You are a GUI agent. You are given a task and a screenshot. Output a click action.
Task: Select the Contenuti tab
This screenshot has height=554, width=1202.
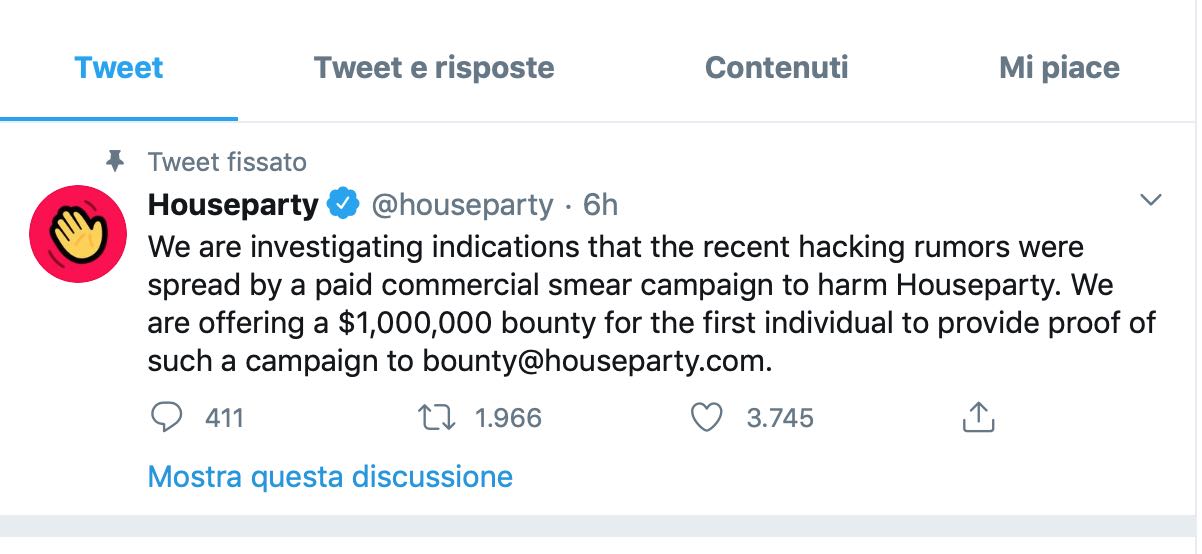(x=776, y=68)
